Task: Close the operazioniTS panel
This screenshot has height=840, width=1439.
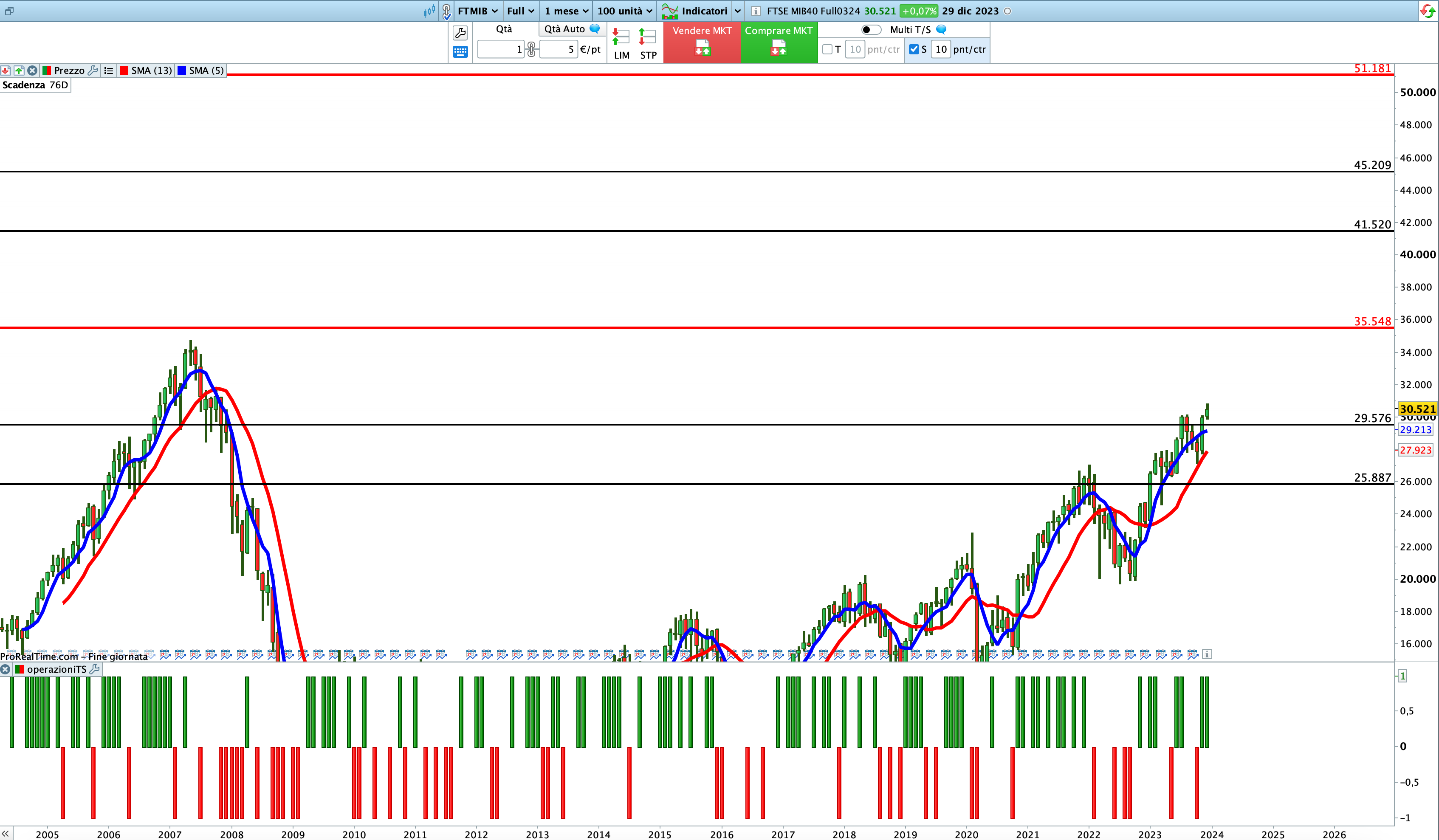Action: pos(5,669)
